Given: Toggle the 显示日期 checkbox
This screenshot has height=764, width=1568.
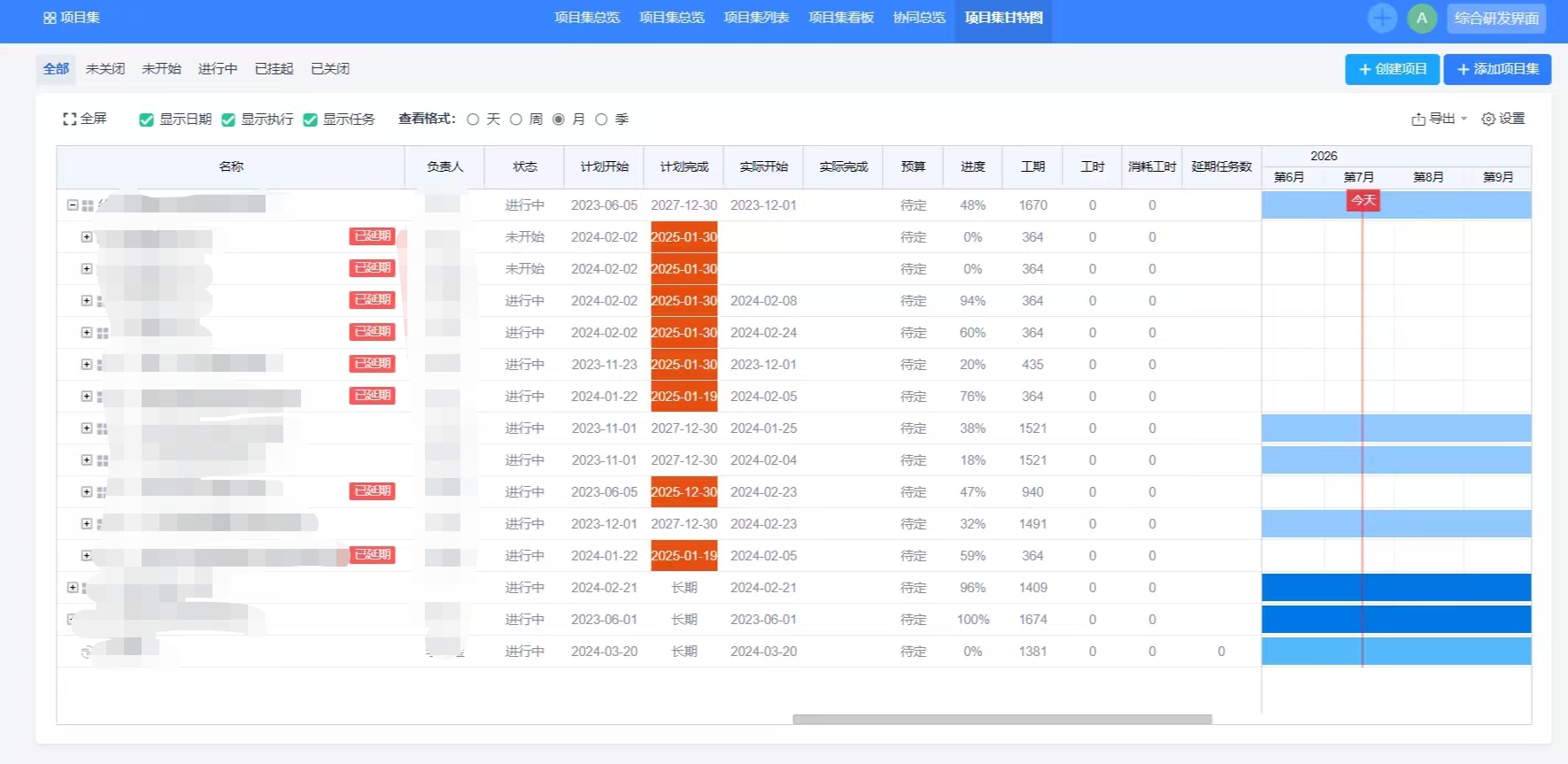Looking at the screenshot, I should pos(146,120).
